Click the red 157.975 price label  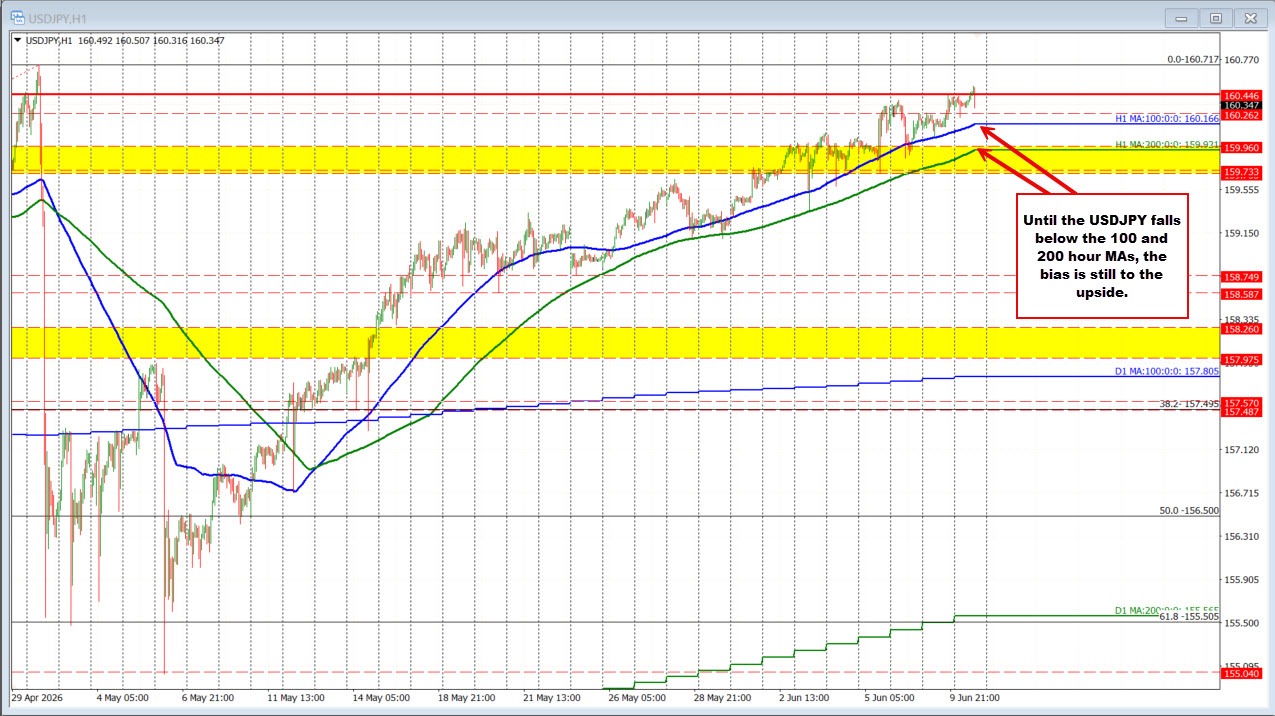pos(1241,359)
